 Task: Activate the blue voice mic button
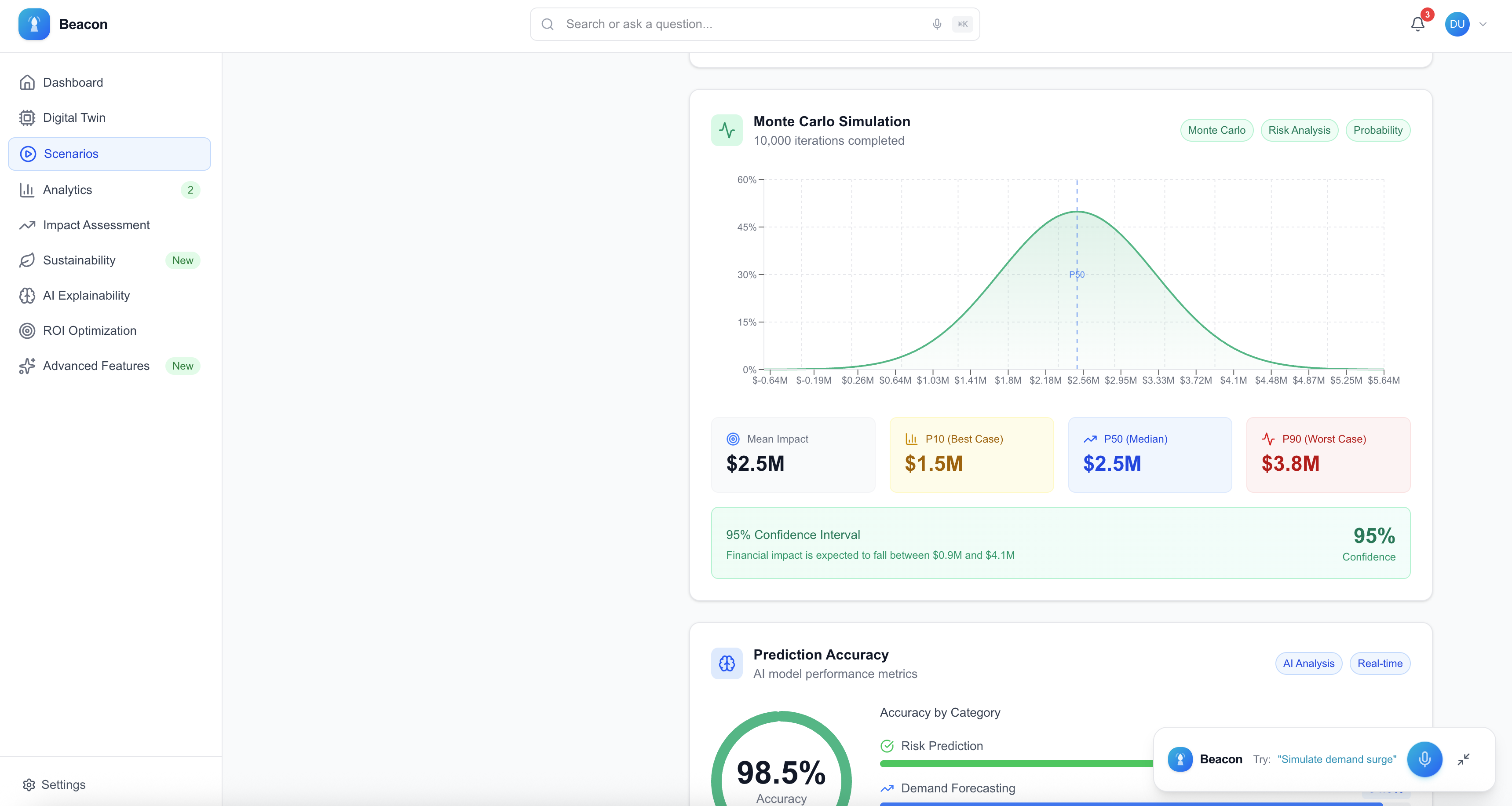pos(1424,759)
